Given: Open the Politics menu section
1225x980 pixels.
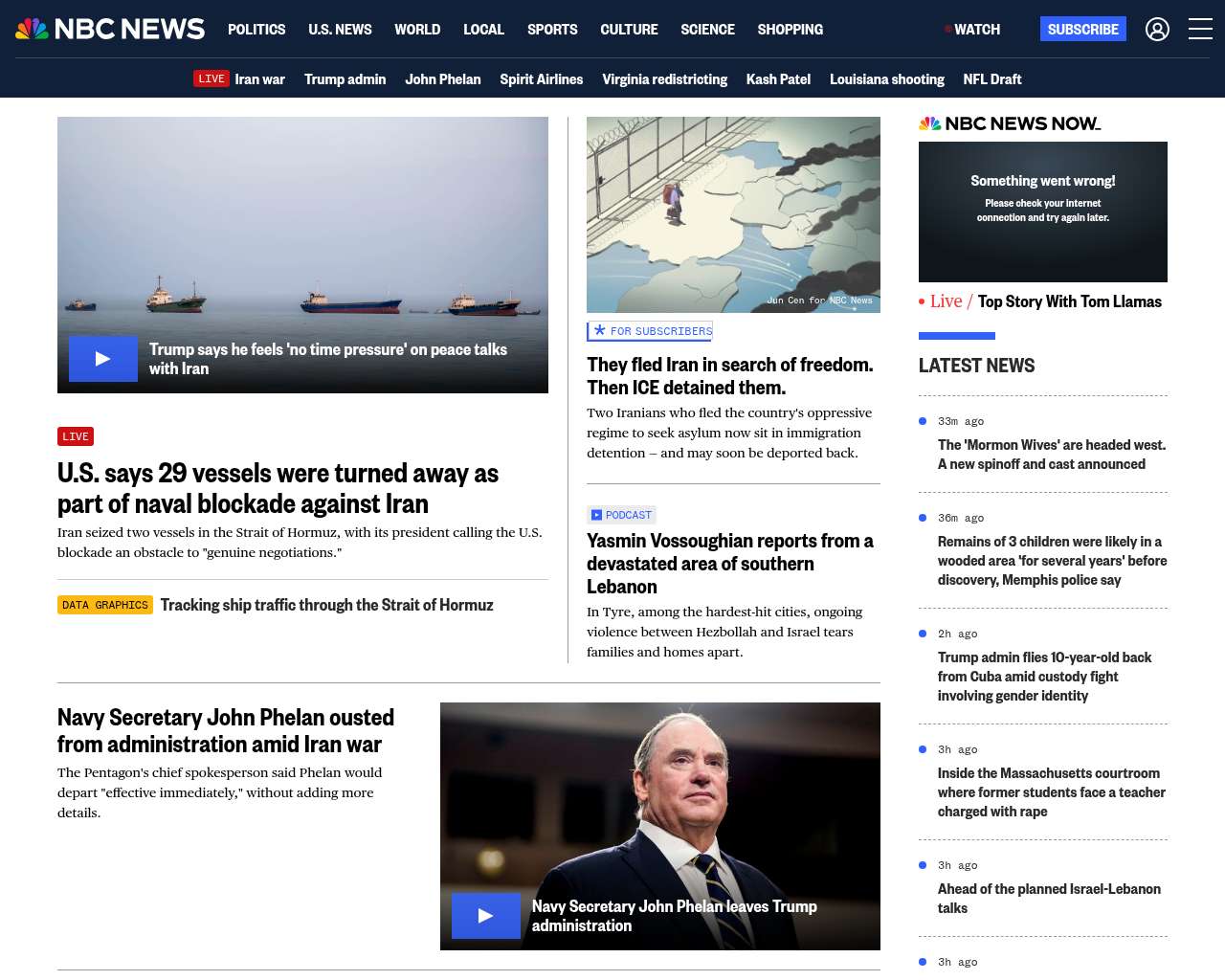Looking at the screenshot, I should pos(256,30).
